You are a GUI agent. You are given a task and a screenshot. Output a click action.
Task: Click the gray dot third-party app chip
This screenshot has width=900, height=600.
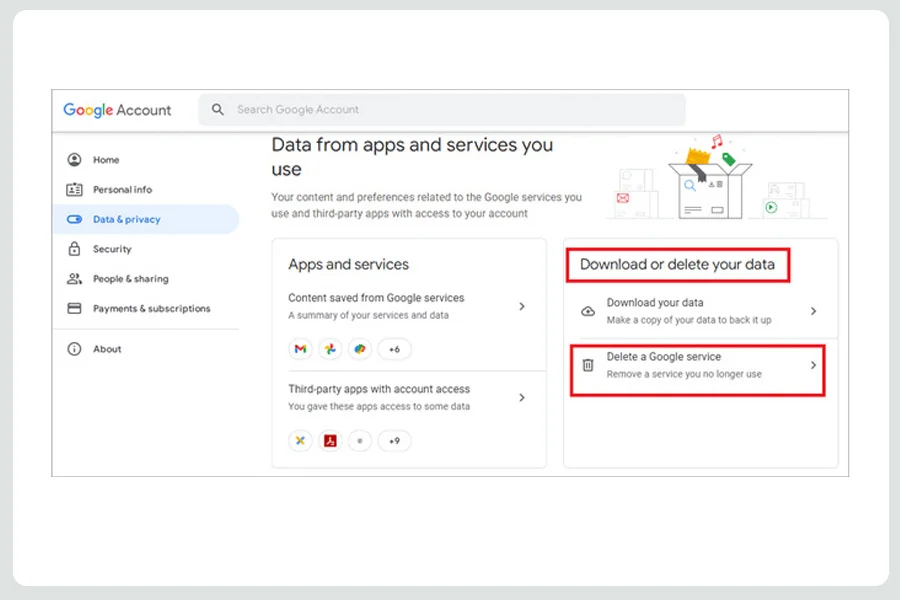(360, 441)
